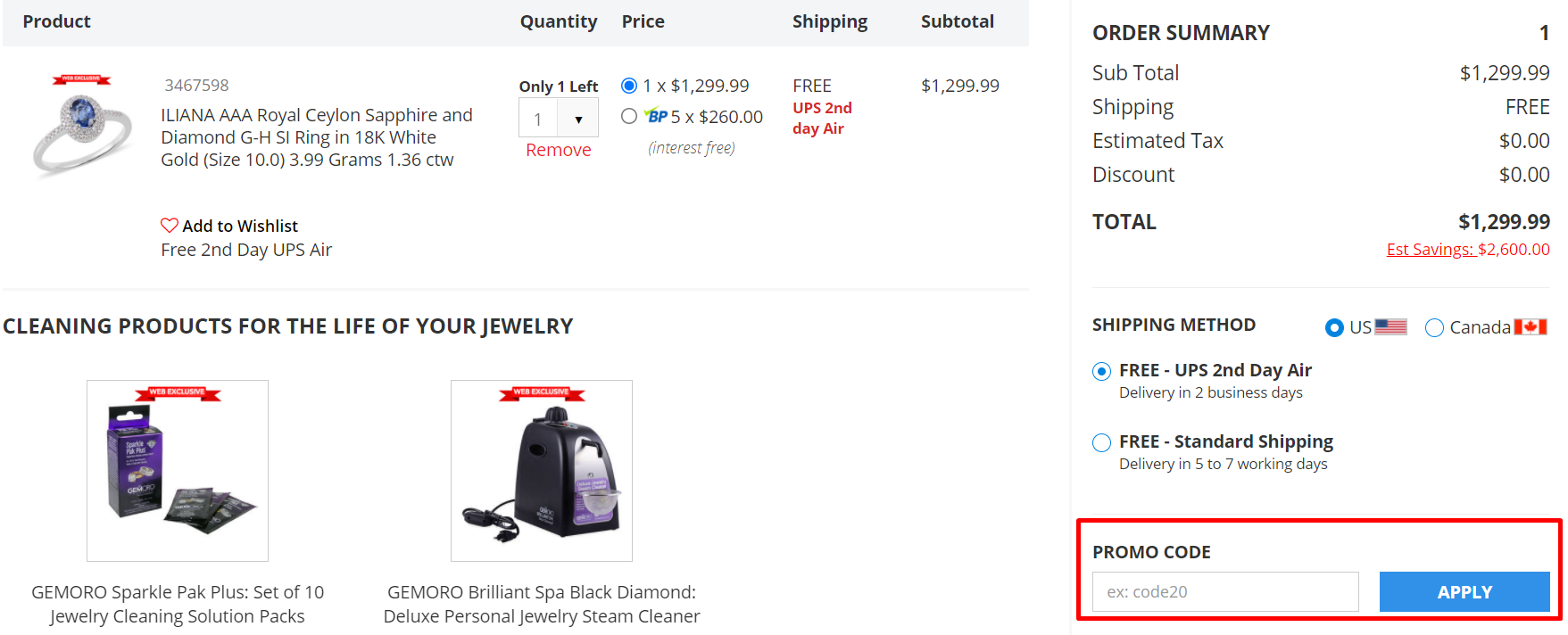The image size is (1568, 635).
Task: Click the sapphire ring product image
Action: click(82, 125)
